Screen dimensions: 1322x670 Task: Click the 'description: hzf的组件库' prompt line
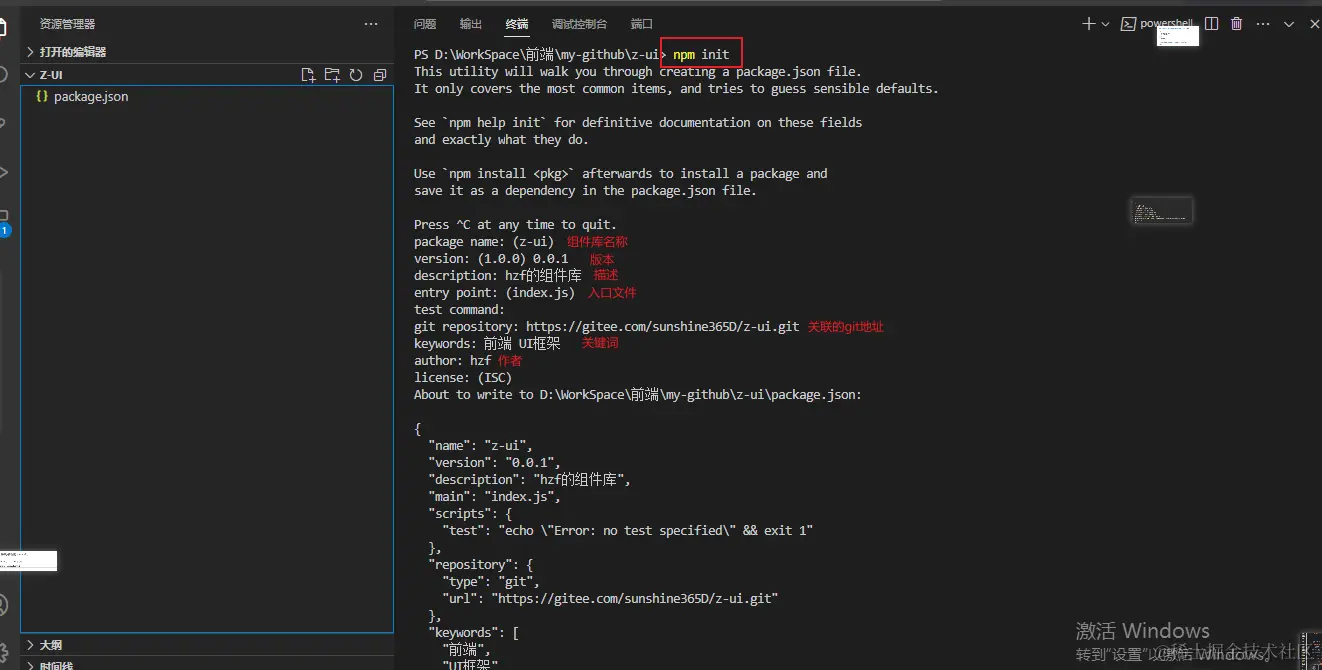(x=497, y=276)
